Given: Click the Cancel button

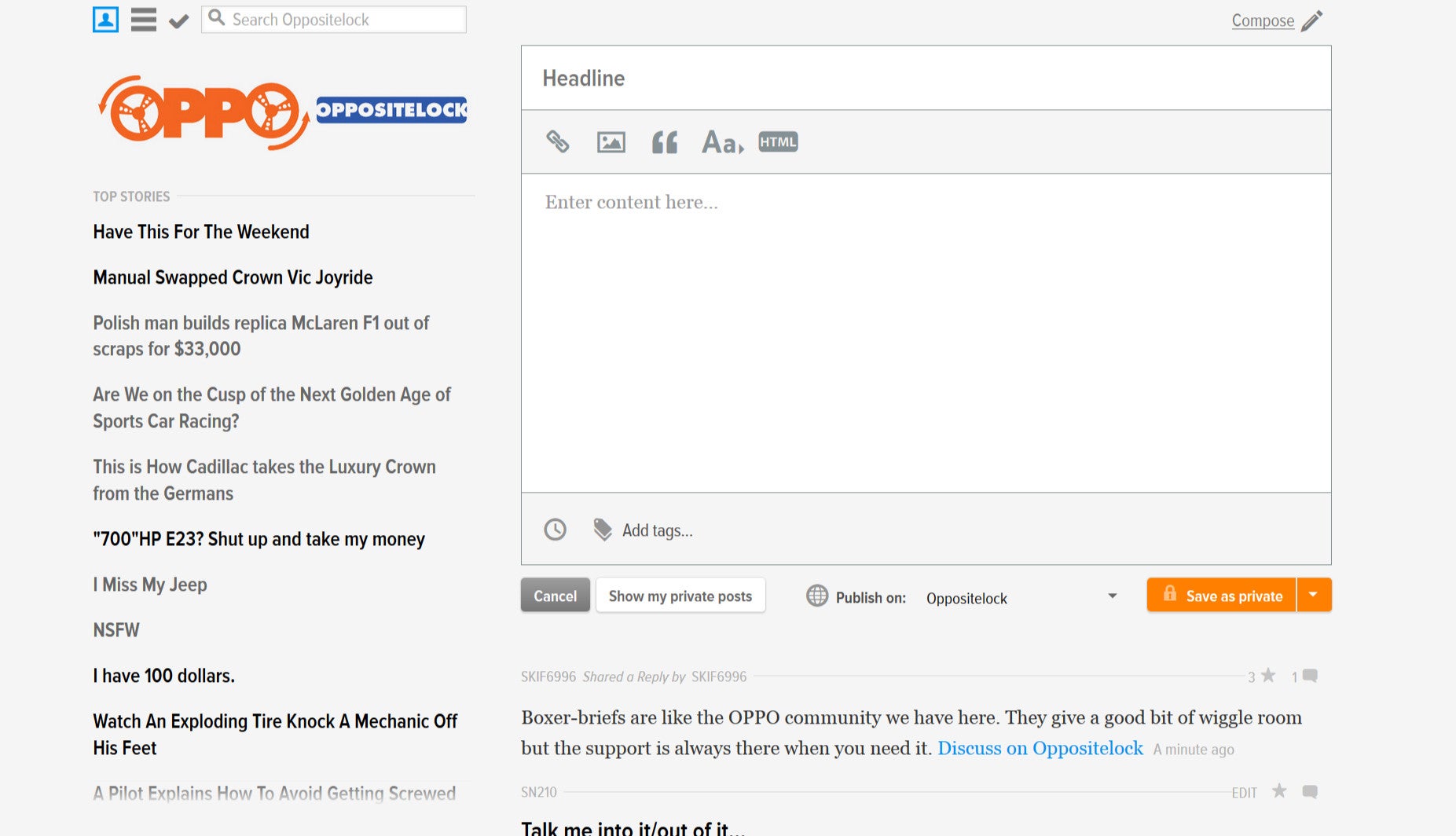Looking at the screenshot, I should coord(556,596).
